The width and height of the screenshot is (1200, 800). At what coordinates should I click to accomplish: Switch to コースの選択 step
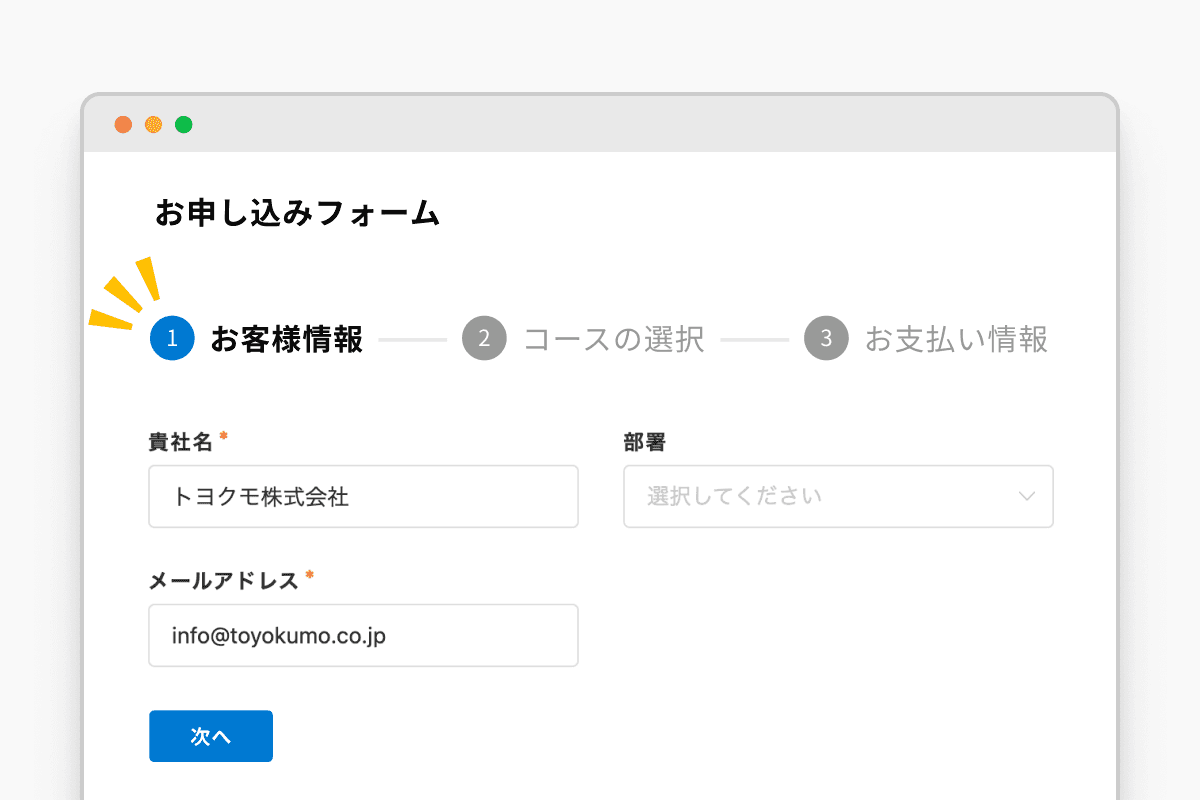(614, 339)
